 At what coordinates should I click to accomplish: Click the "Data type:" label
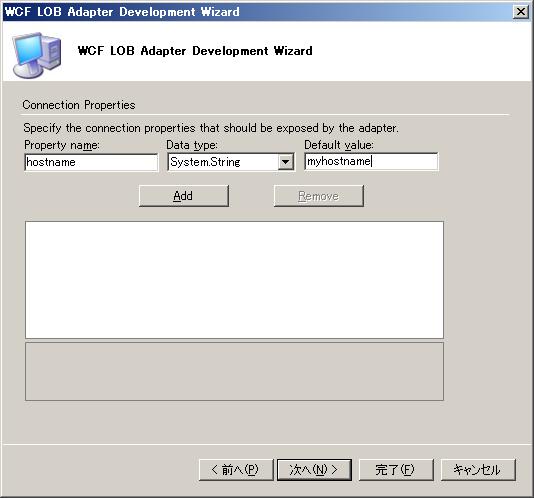pos(192,145)
